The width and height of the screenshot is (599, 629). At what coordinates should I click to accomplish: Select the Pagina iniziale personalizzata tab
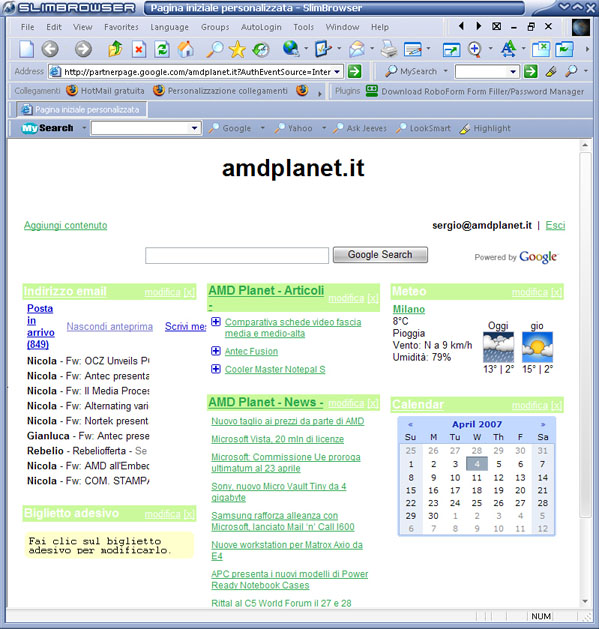(x=82, y=110)
